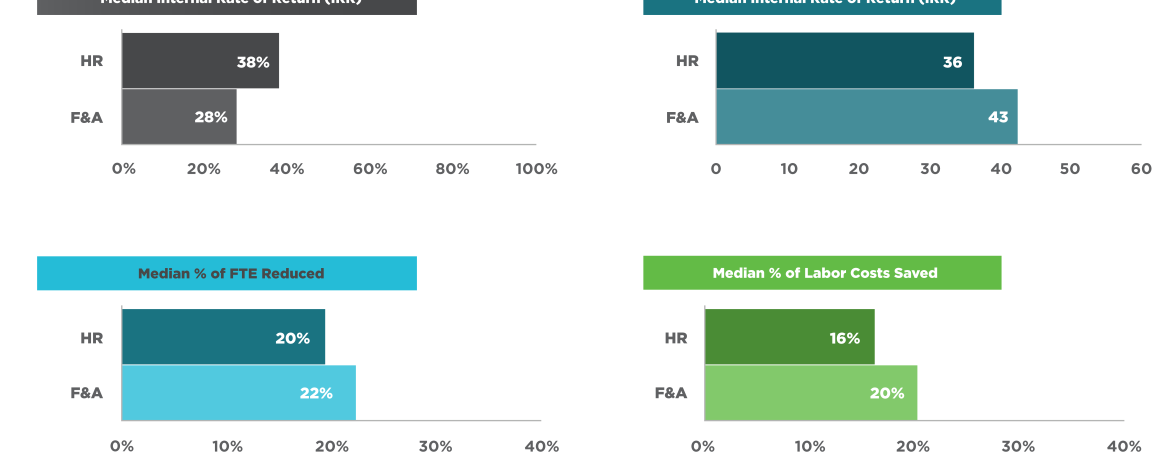Image resolution: width=1175 pixels, height=460 pixels.
Task: Click the teal Median Internal Rate of Return header
Action: pos(822,5)
